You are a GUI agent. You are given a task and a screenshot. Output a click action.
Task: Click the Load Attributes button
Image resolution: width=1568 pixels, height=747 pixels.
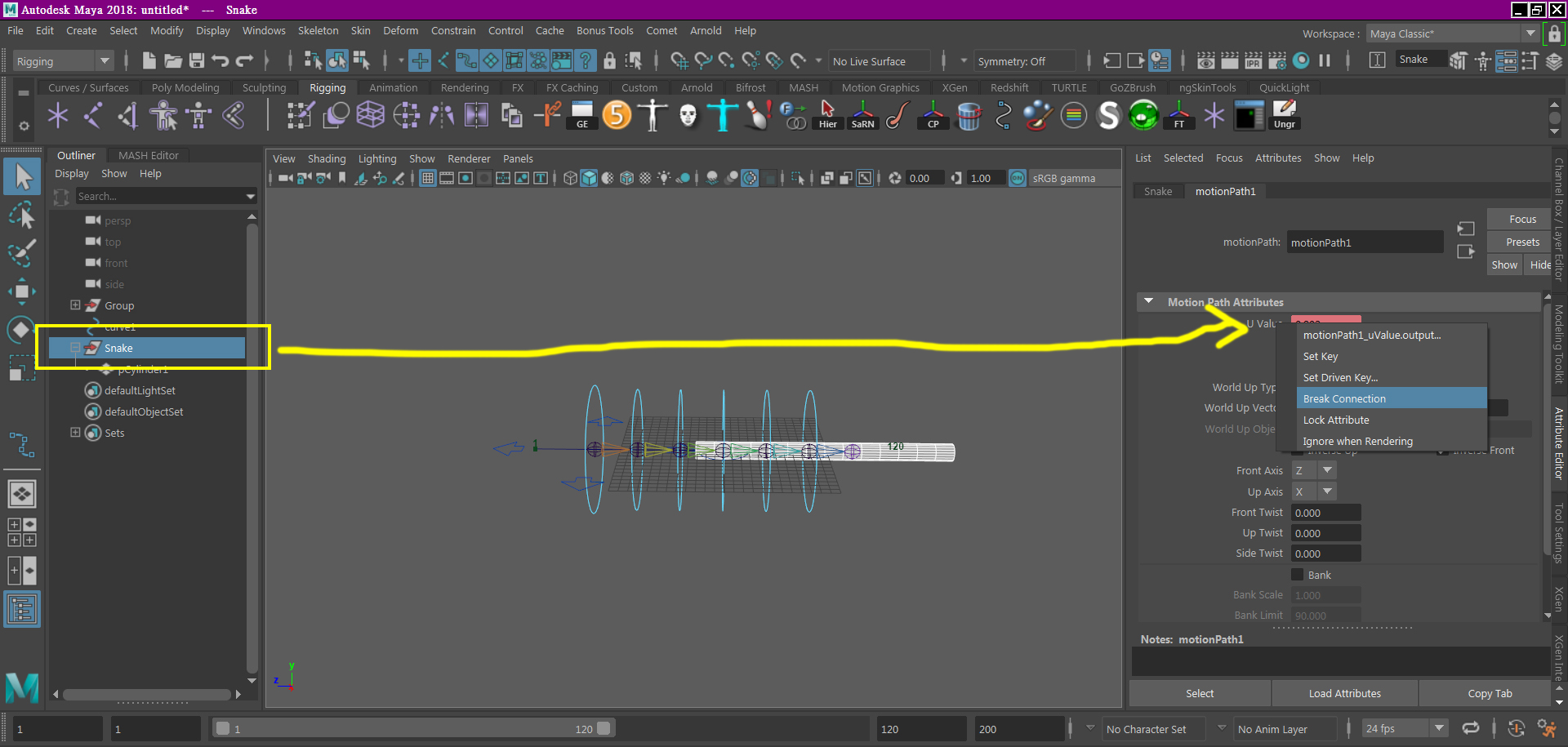pos(1344,692)
